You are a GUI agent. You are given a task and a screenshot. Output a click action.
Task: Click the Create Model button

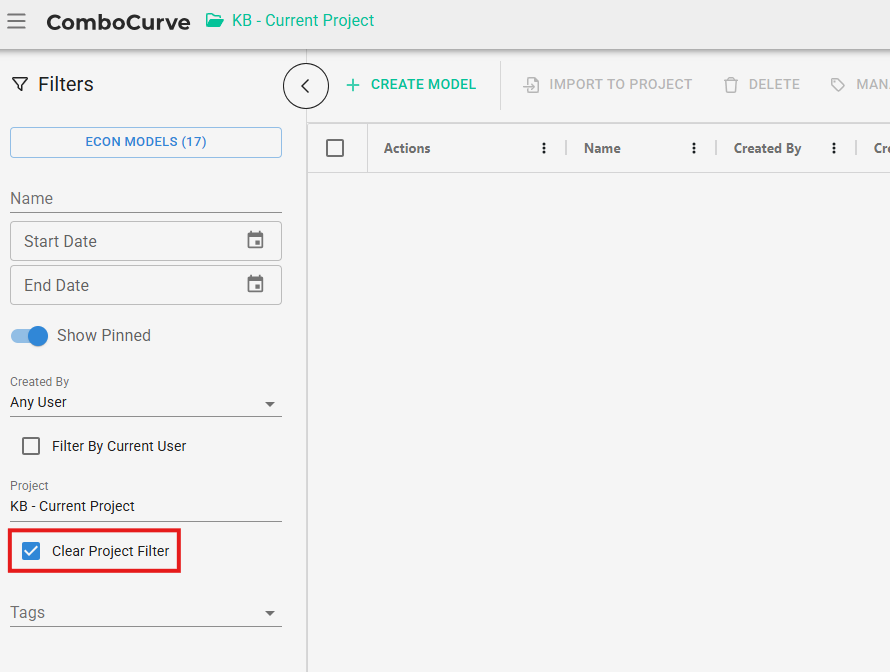[x=411, y=85]
